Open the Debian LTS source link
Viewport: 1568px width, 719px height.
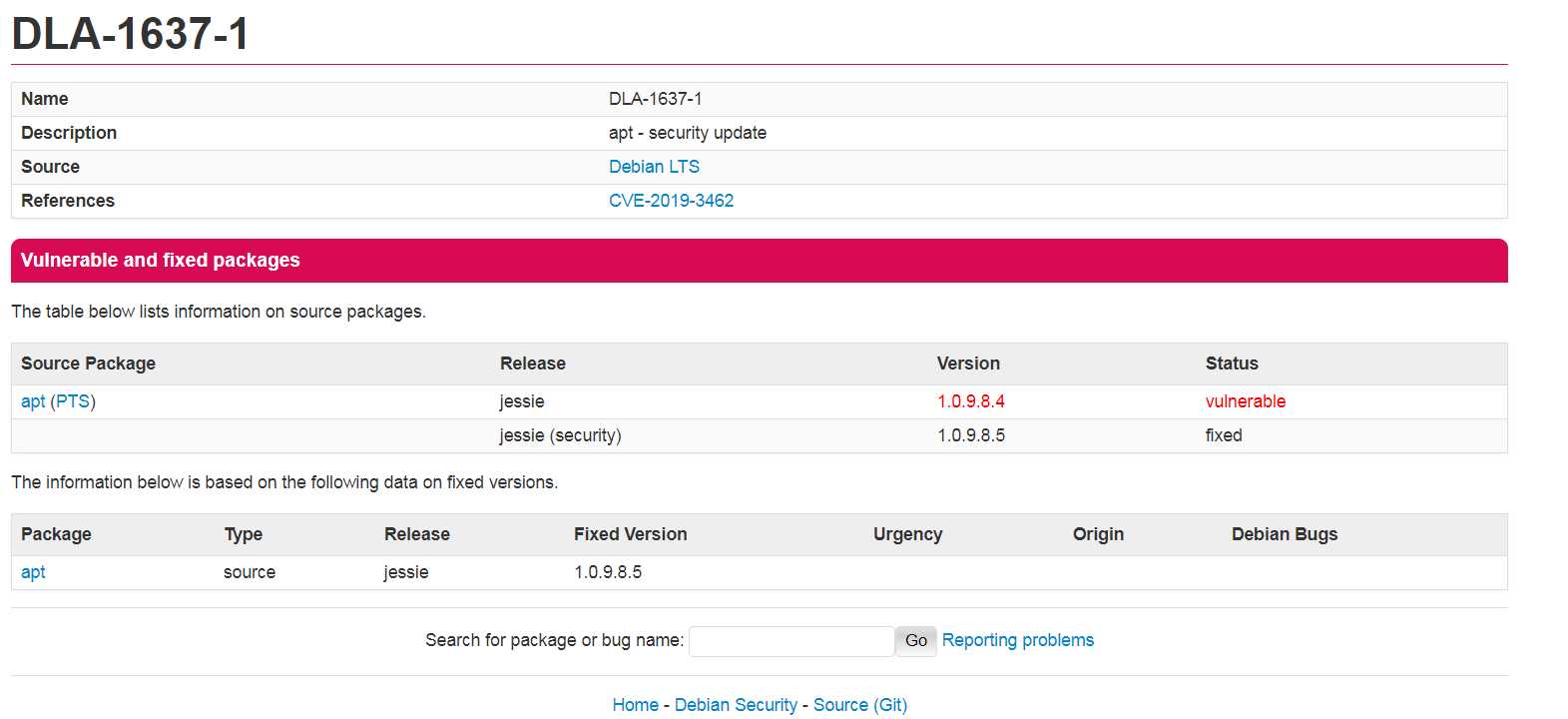654,167
